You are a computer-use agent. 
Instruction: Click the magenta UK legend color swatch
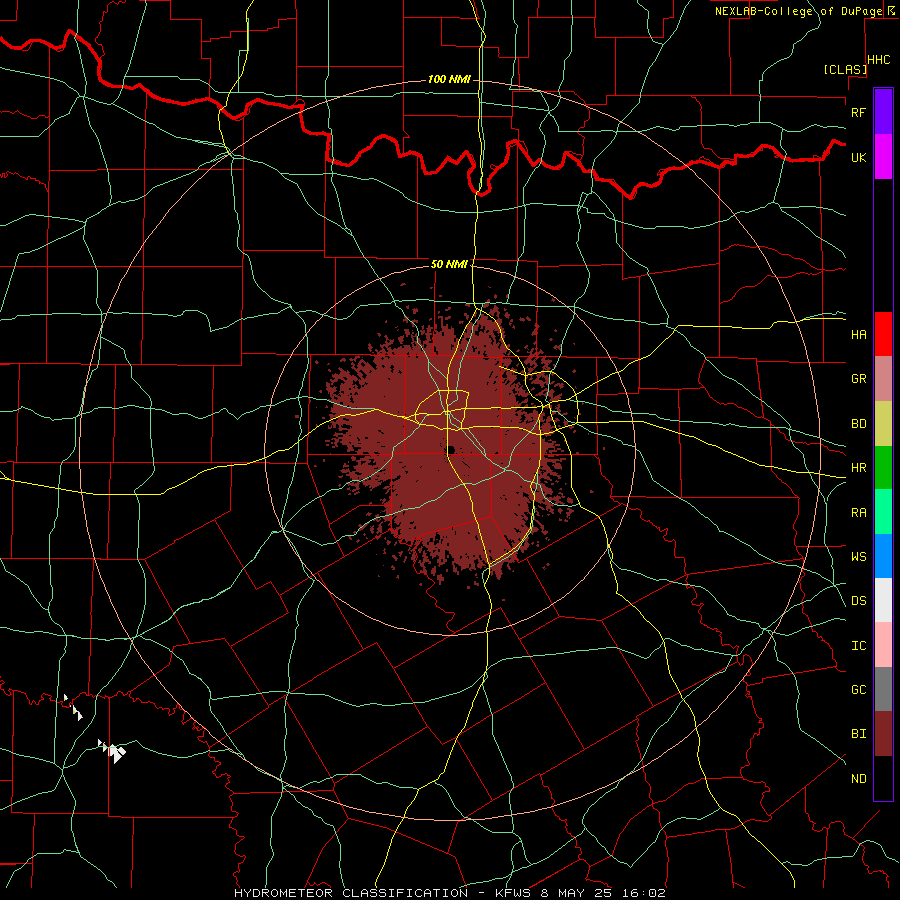883,157
